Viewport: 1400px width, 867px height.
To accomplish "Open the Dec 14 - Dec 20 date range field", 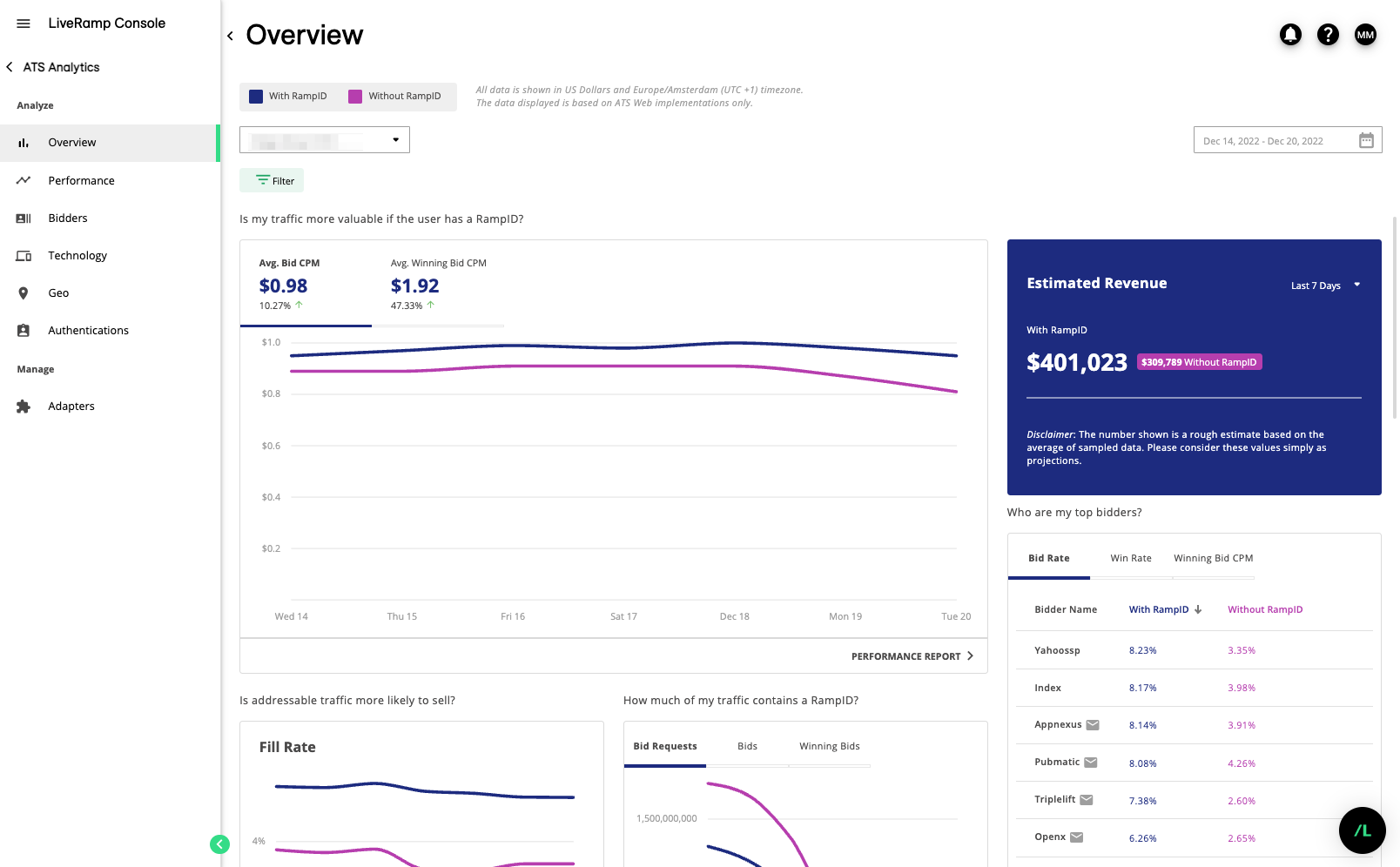I will tap(1288, 140).
